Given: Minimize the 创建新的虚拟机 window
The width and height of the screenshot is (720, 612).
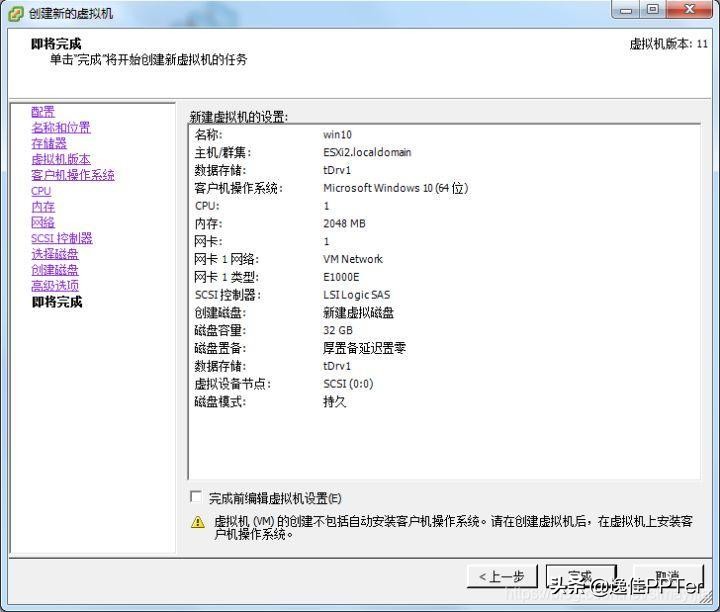Looking at the screenshot, I should 626,10.
